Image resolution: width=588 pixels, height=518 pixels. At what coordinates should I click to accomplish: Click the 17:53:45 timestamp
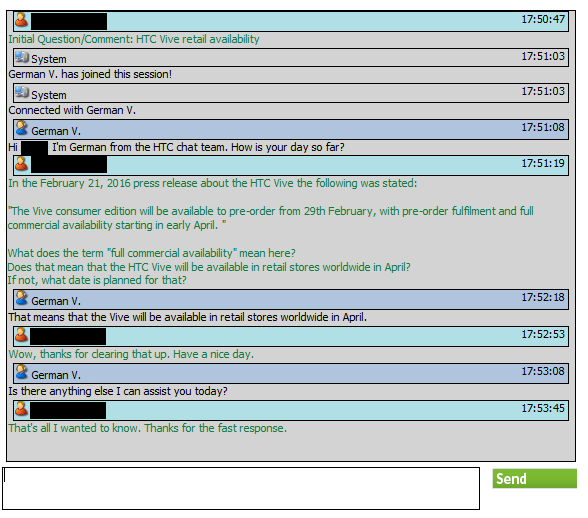tap(543, 408)
